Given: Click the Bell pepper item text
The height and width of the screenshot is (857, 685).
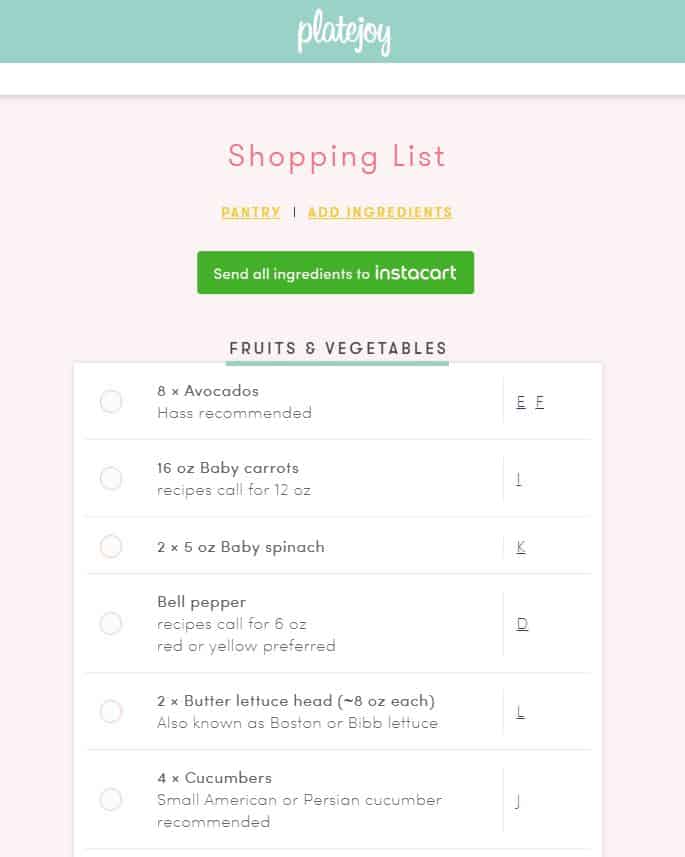Looking at the screenshot, I should click(201, 602).
